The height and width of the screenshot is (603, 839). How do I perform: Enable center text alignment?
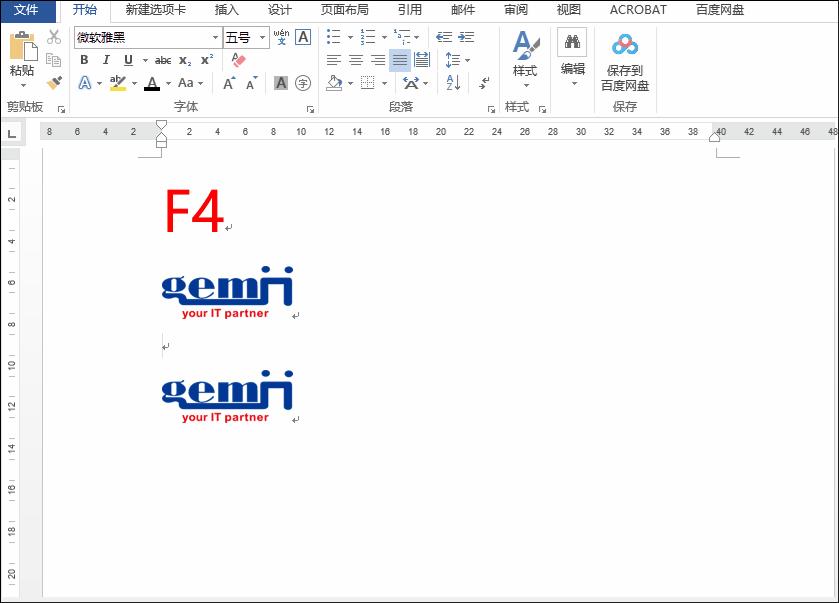point(355,60)
